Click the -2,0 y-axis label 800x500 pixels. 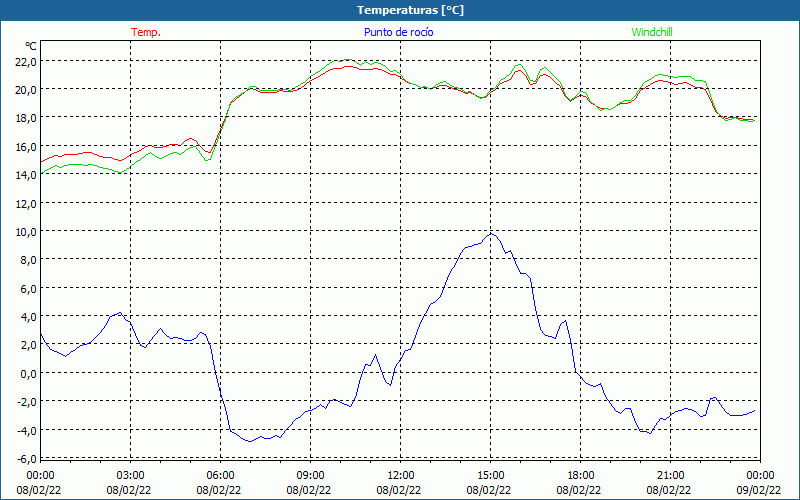tap(27, 402)
